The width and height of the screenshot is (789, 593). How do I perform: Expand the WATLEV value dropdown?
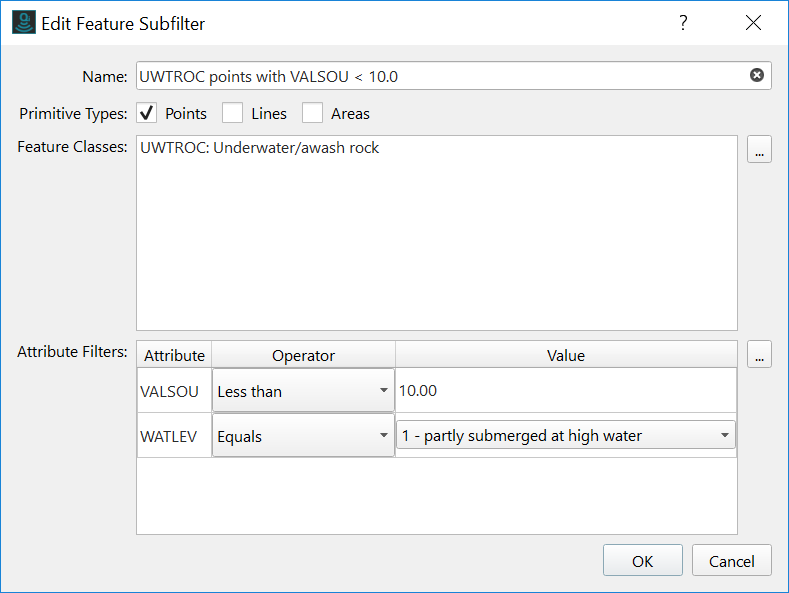pos(566,435)
